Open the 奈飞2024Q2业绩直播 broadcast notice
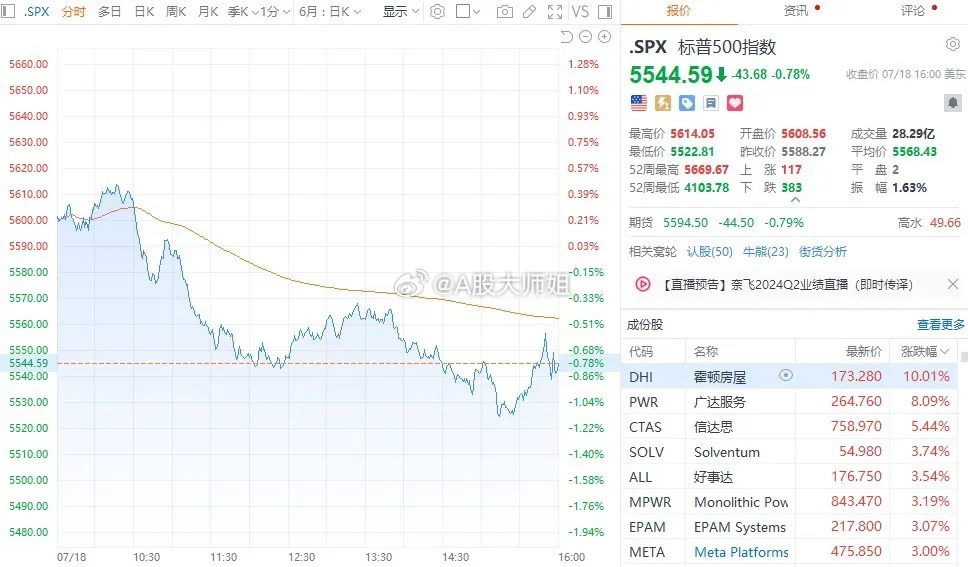Screen dimensions: 968x567 788,285
